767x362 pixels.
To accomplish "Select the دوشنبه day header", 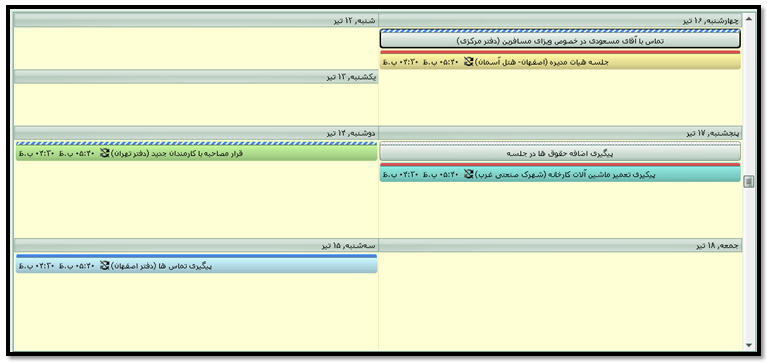I will pos(196,133).
